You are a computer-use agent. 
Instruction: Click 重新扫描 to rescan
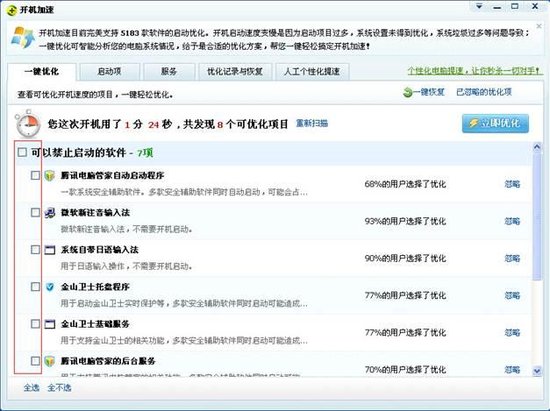311,123
